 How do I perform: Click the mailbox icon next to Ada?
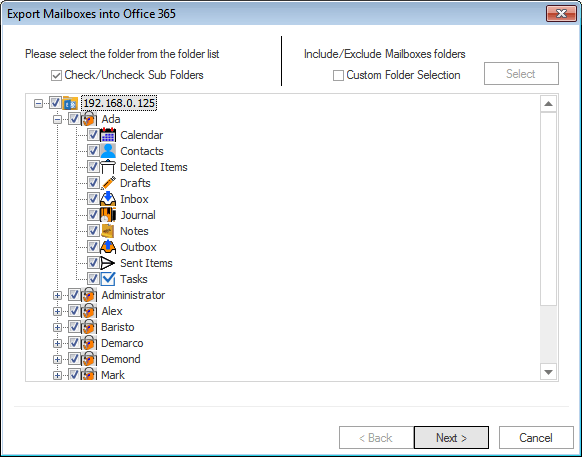click(x=89, y=119)
